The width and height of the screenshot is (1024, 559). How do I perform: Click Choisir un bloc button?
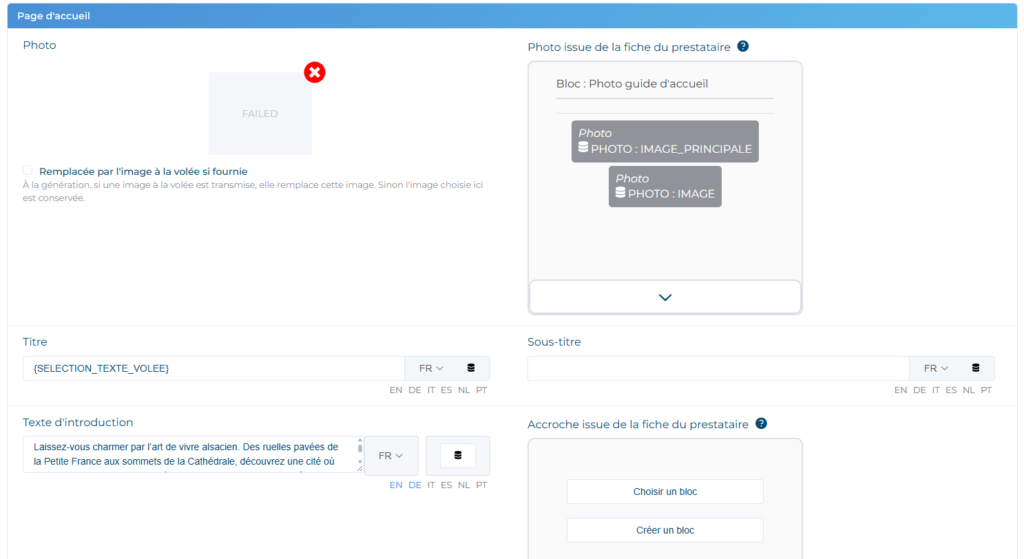tap(665, 492)
